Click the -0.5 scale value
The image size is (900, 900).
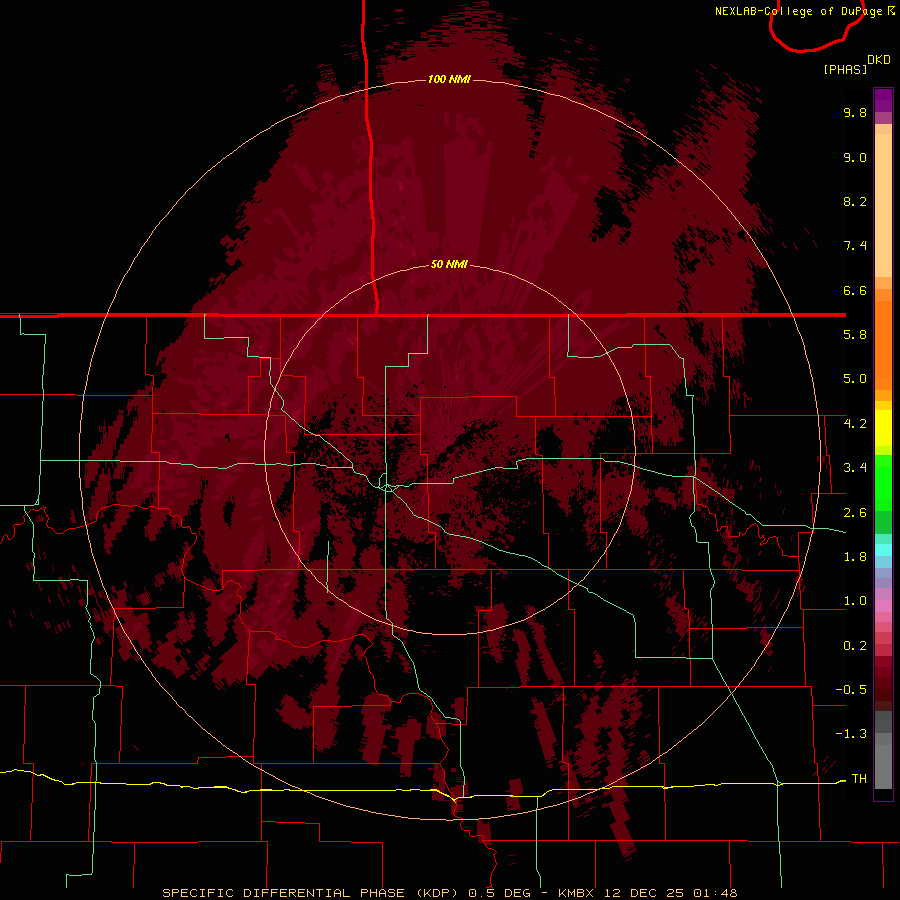click(x=851, y=690)
